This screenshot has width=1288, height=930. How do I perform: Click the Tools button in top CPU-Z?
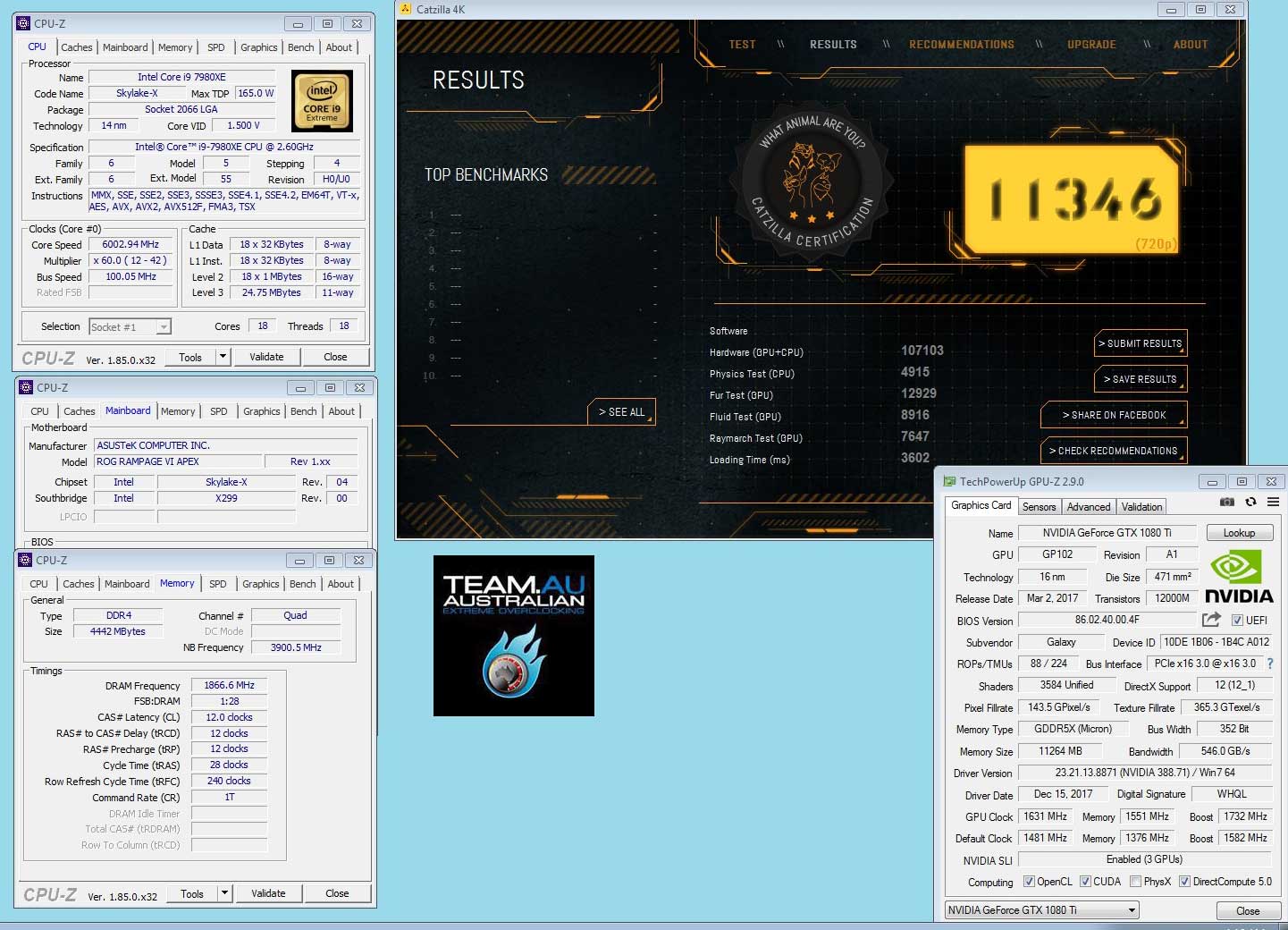pyautogui.click(x=190, y=357)
